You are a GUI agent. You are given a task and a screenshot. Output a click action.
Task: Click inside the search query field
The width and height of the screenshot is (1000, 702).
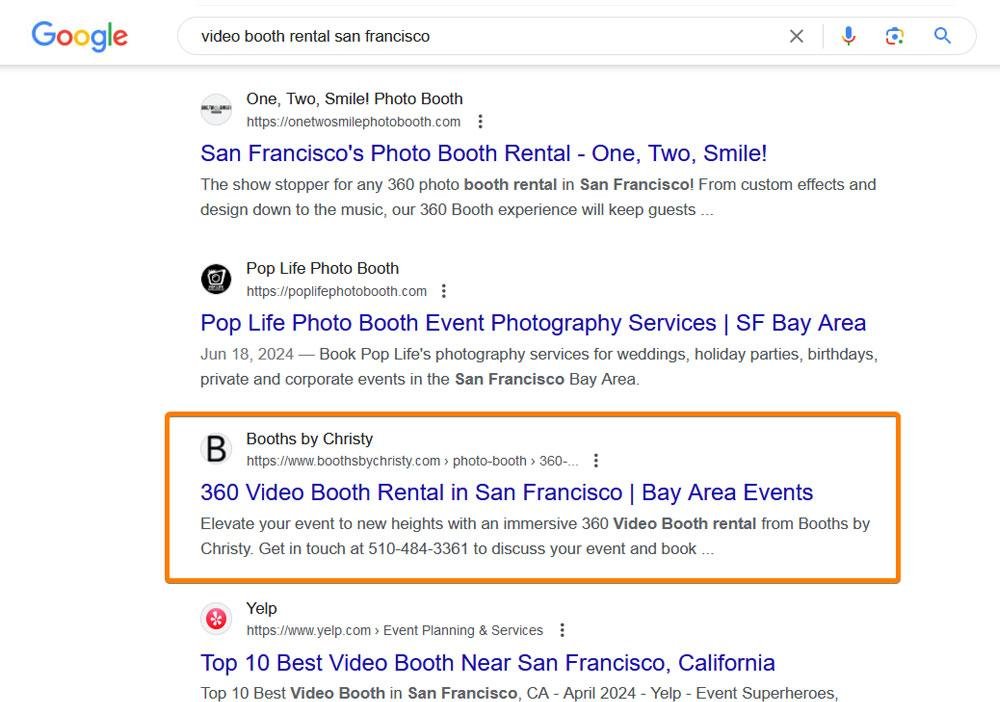click(x=480, y=36)
